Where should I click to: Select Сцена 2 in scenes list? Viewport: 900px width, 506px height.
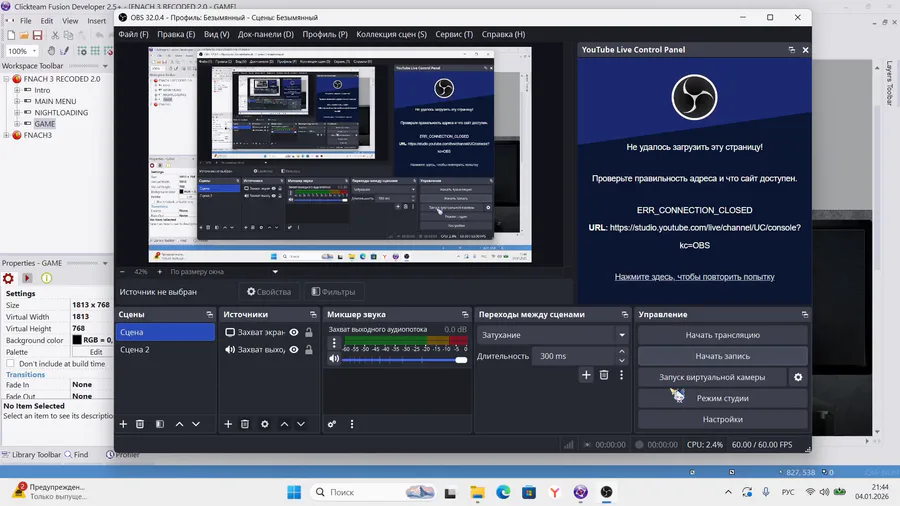[x=165, y=349]
